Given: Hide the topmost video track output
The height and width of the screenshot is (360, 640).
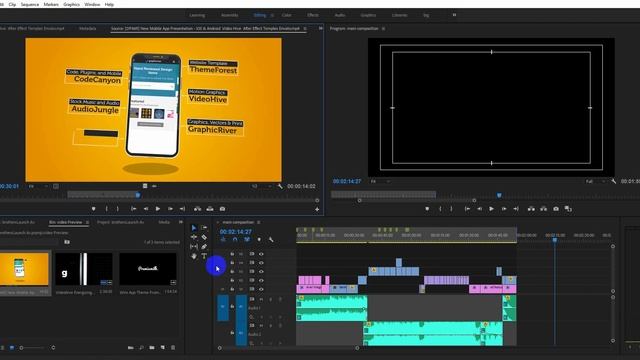Looking at the screenshot, I should (261, 254).
